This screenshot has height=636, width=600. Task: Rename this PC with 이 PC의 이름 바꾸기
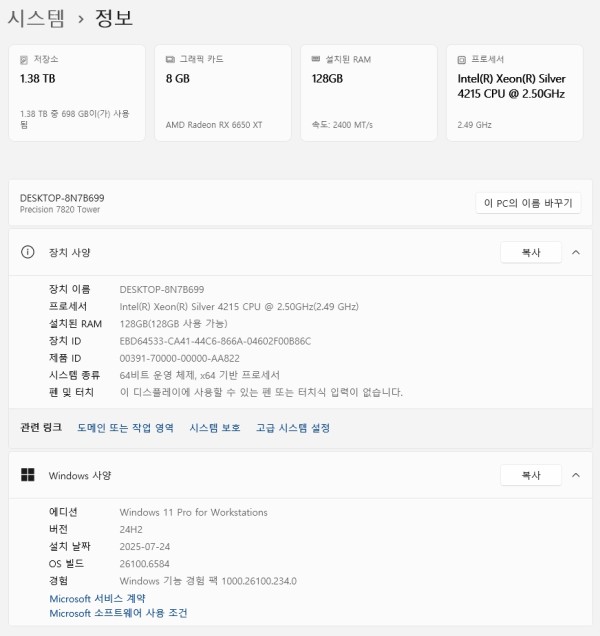point(528,203)
